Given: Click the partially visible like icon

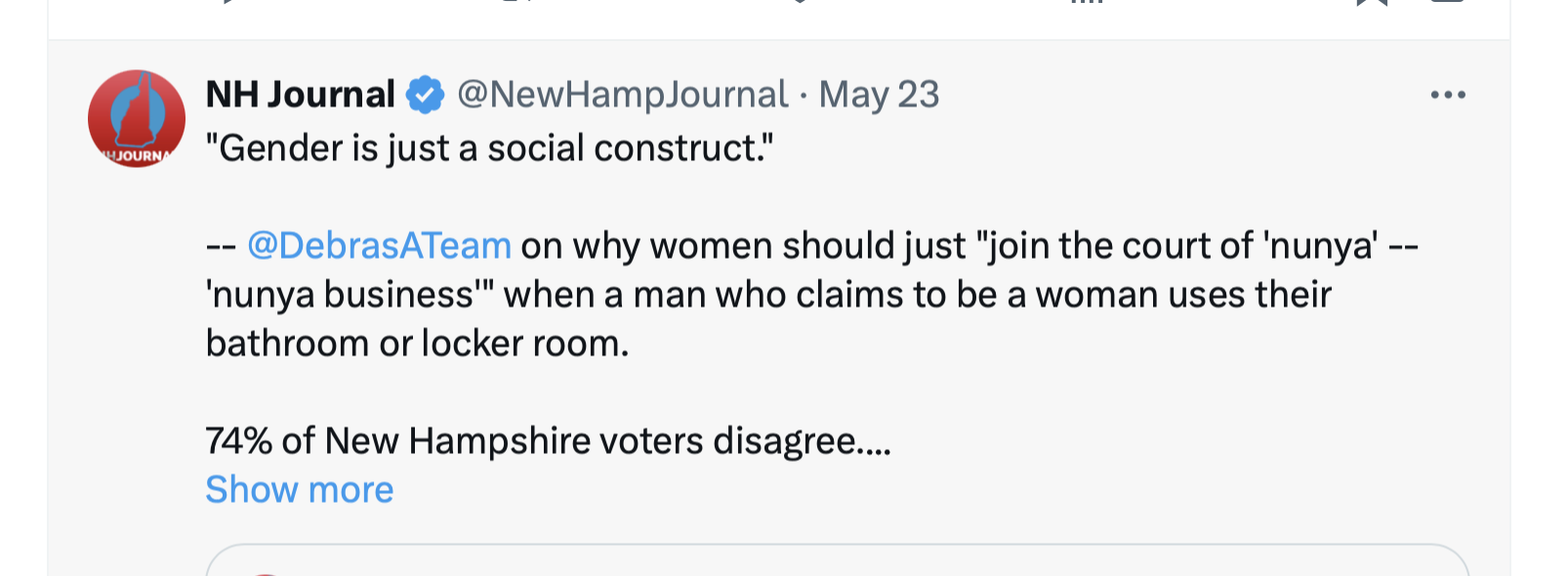Looking at the screenshot, I should [800, 2].
